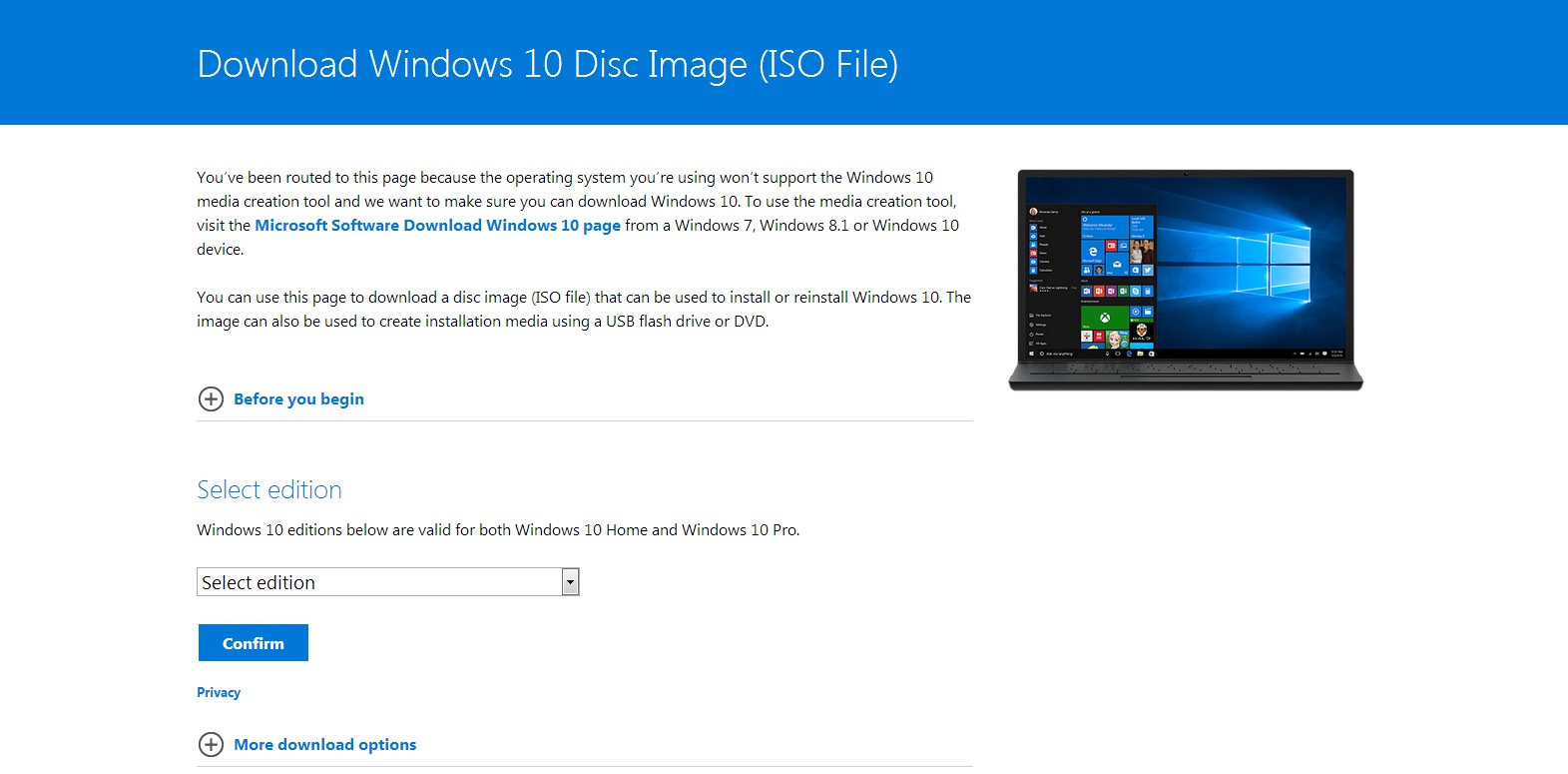Follow Microsoft Software Download Windows 10 page link
The height and width of the screenshot is (774, 1568).
click(437, 226)
